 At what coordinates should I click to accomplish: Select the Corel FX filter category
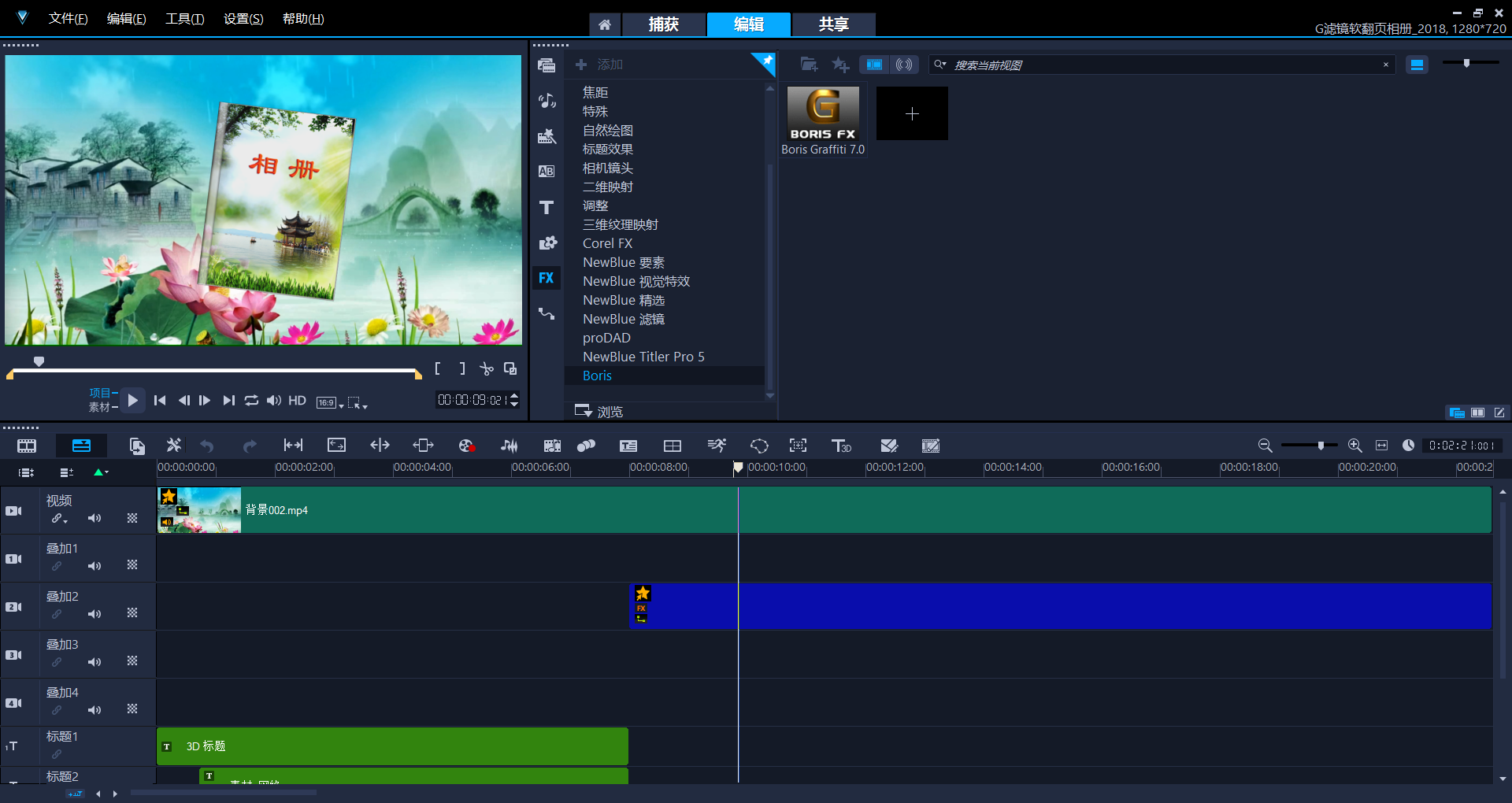(x=607, y=243)
